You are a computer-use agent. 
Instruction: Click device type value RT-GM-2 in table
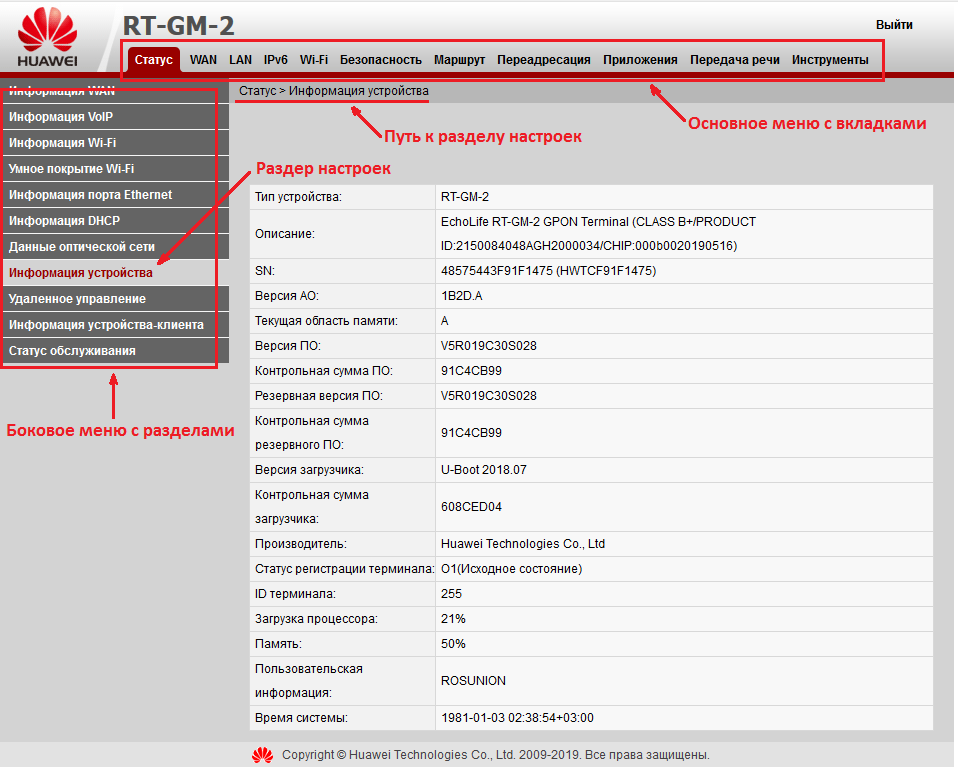pyautogui.click(x=465, y=197)
